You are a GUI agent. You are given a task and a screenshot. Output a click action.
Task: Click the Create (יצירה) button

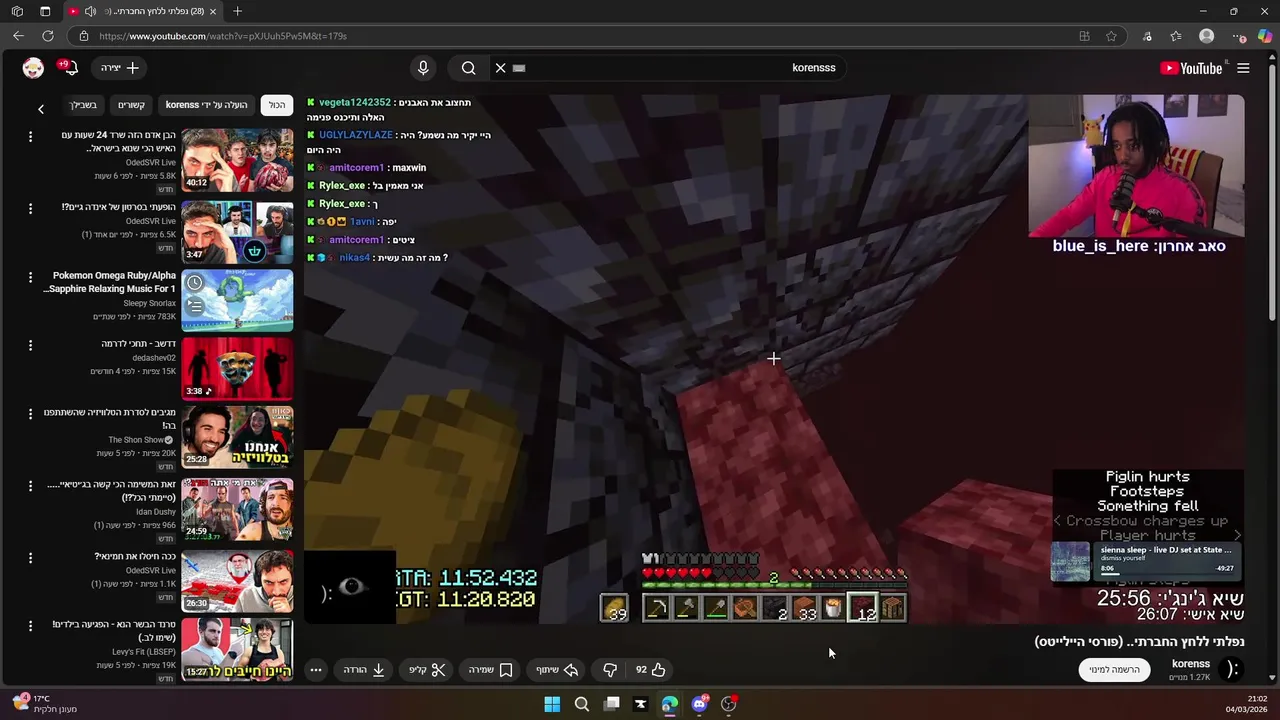[121, 68]
